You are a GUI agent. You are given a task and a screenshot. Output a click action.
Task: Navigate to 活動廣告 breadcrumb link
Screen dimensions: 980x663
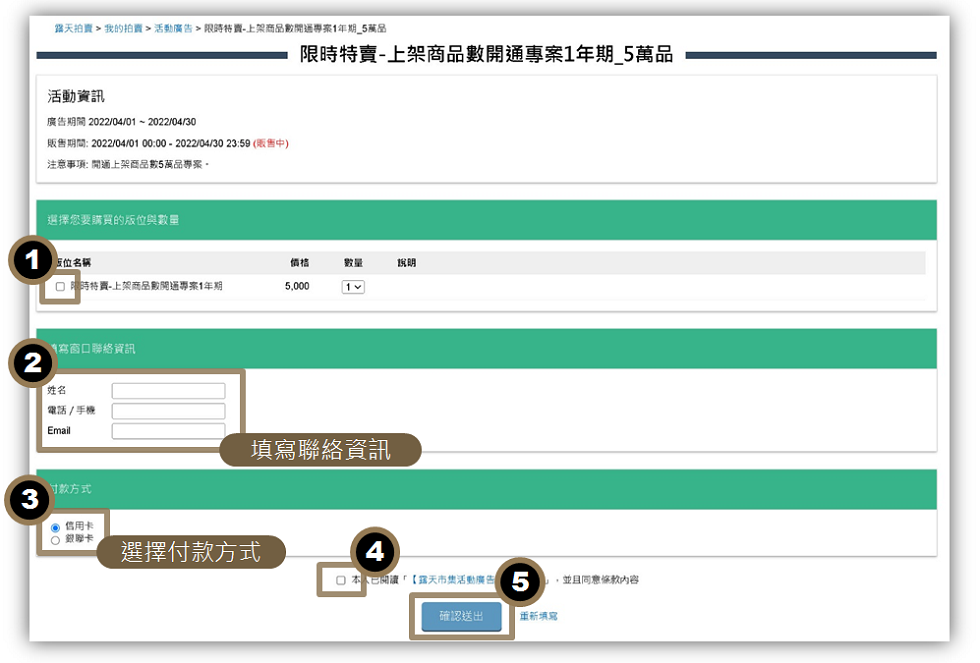[172, 29]
